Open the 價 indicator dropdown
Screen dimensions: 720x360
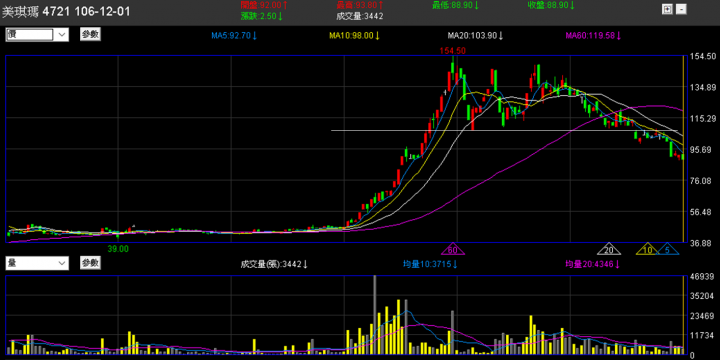pos(37,35)
